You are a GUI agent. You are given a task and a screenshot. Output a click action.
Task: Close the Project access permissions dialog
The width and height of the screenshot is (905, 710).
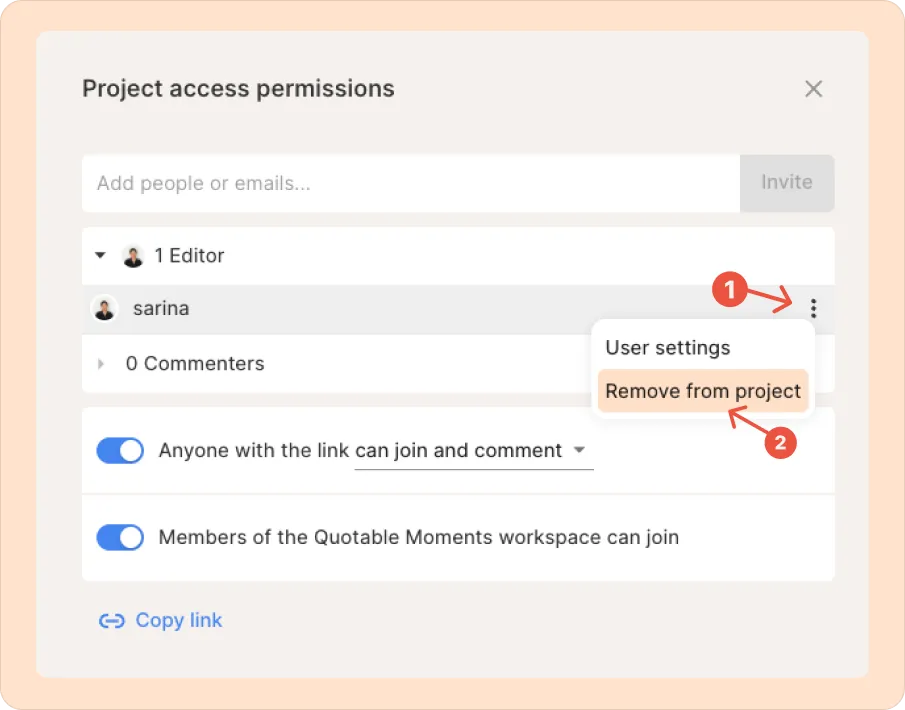(814, 89)
